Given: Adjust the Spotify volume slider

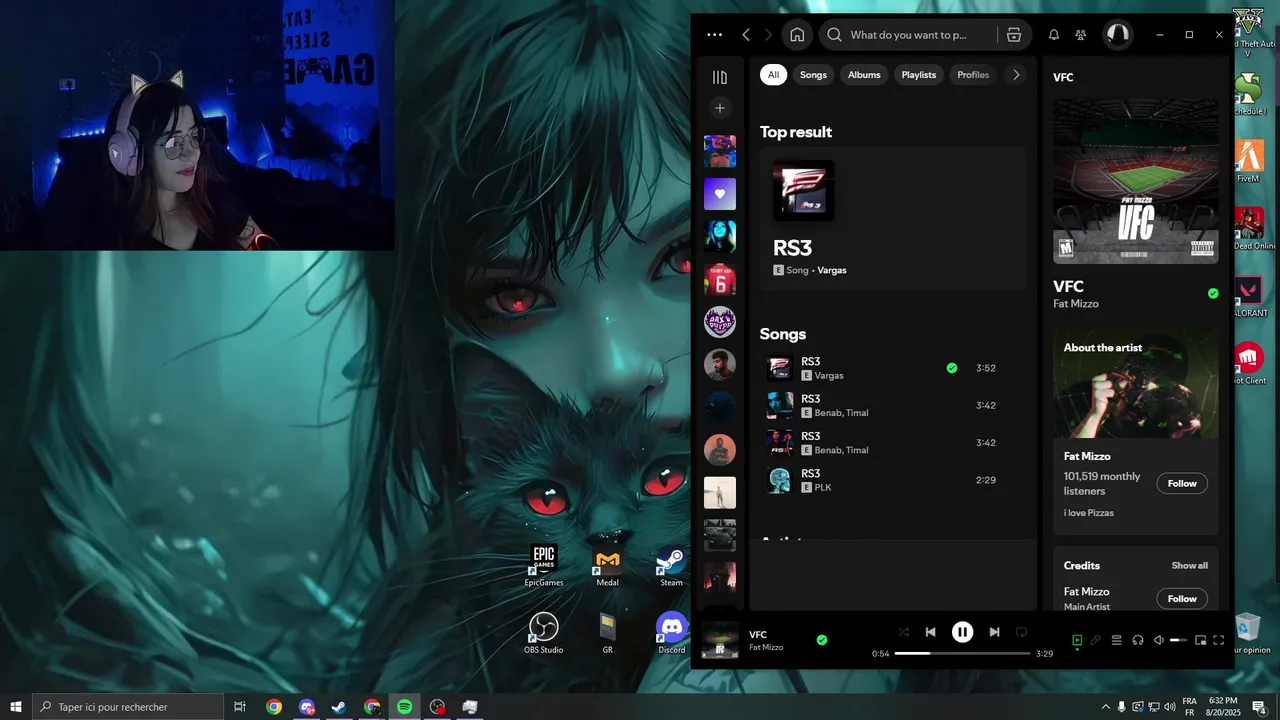Looking at the screenshot, I should coord(1179,640).
